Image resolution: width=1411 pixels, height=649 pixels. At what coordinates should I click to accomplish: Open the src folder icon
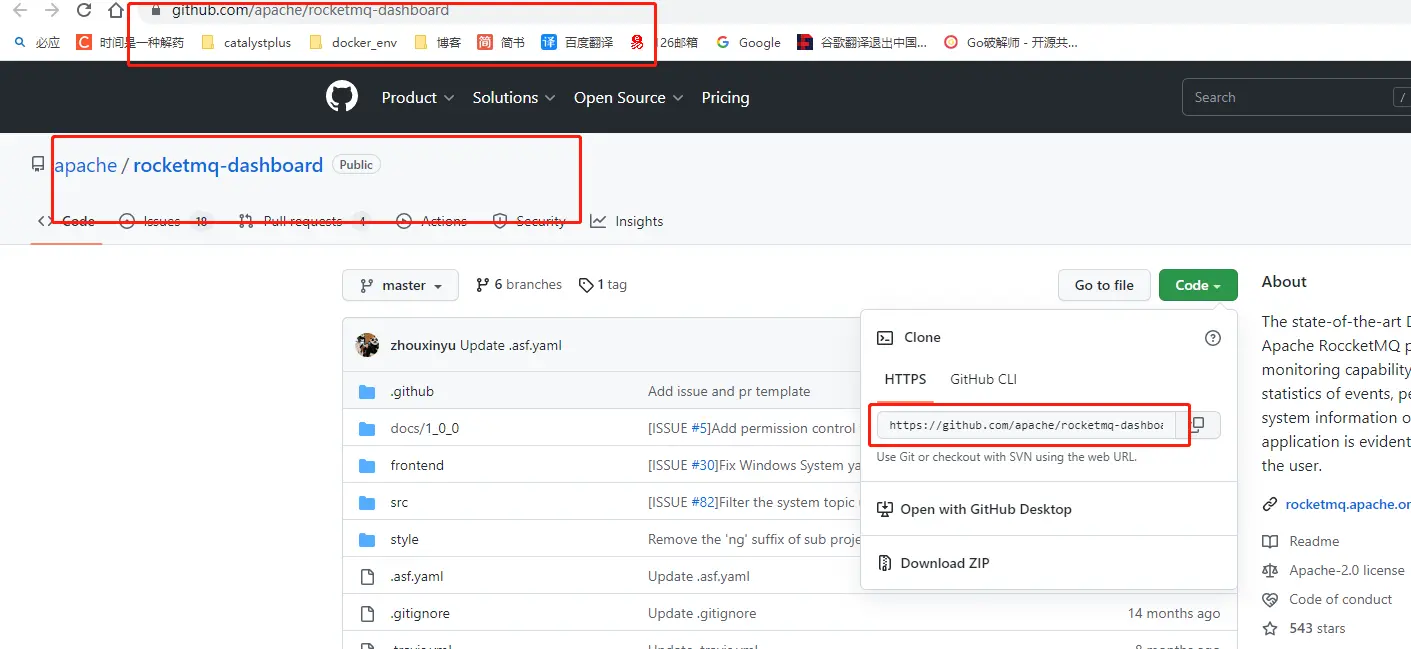pos(367,501)
